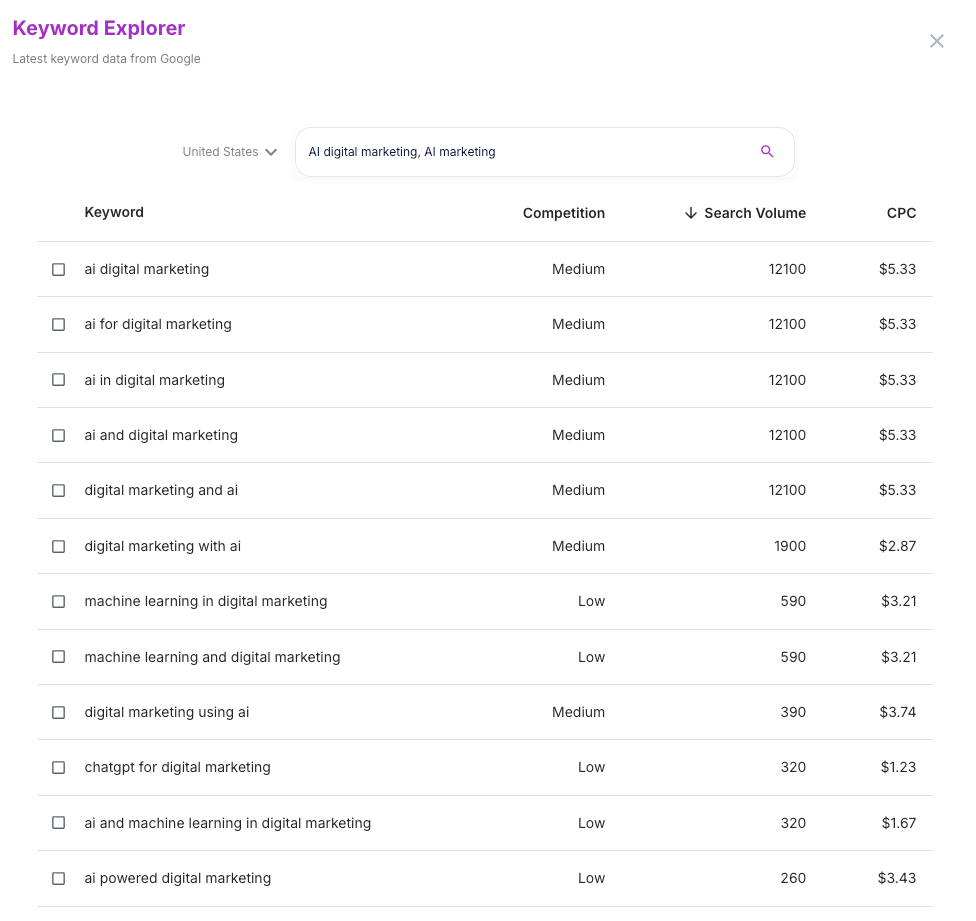This screenshot has height=921, width=976.
Task: Open the United States country dropdown
Action: 229,152
